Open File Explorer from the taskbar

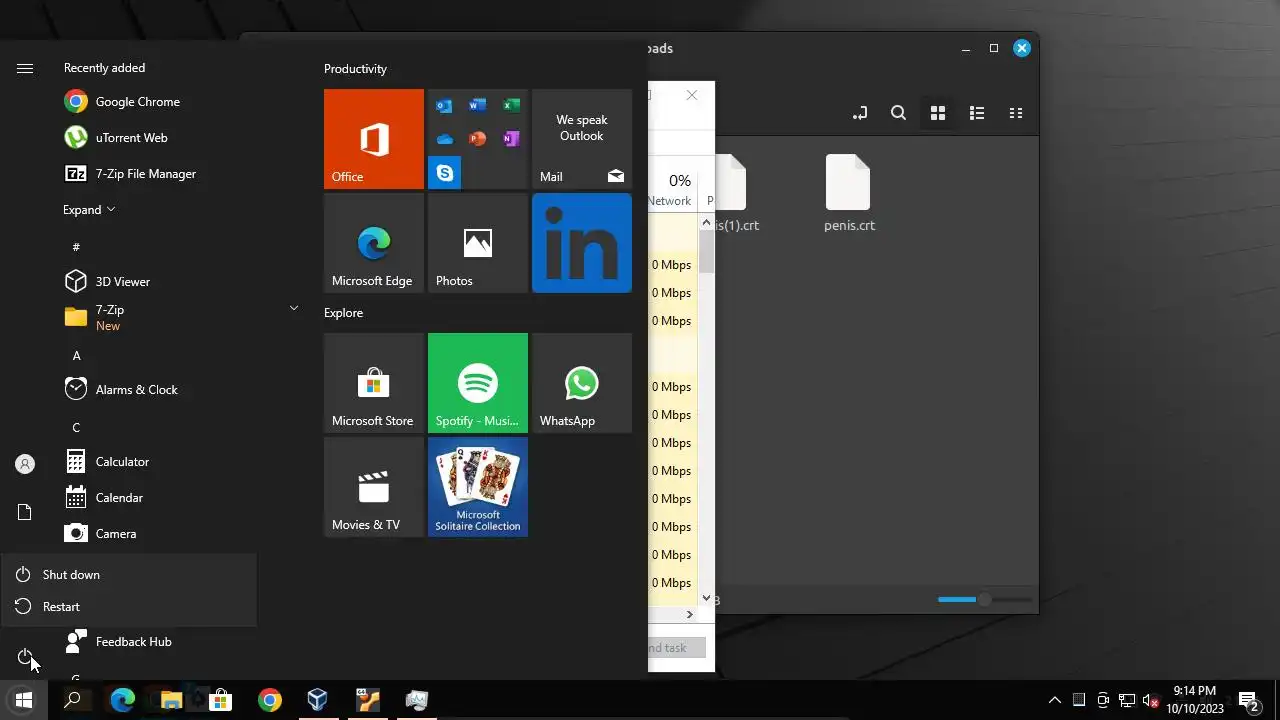(x=171, y=700)
